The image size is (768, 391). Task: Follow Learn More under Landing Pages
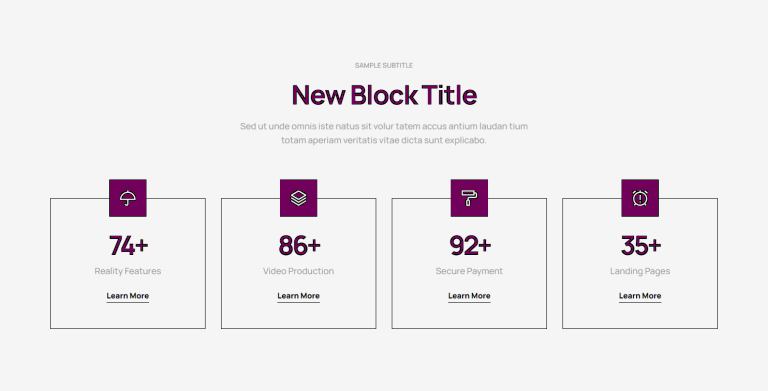click(x=640, y=296)
